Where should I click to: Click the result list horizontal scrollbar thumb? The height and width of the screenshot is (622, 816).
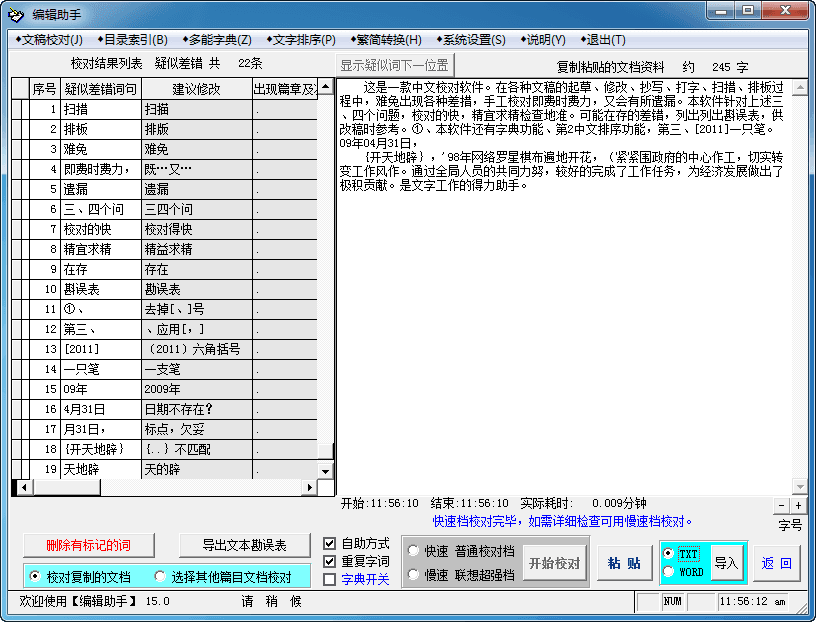[66, 487]
